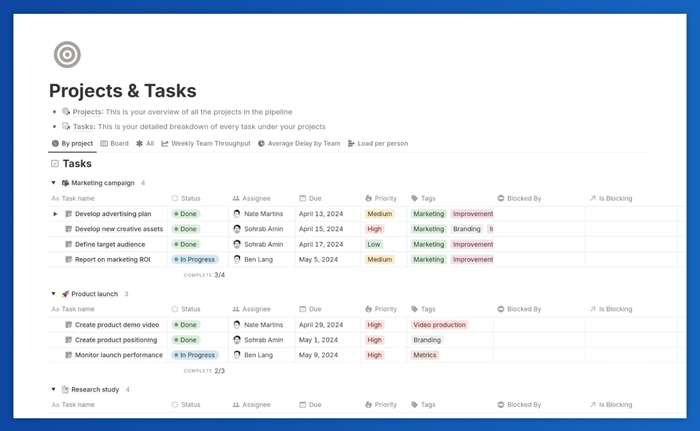Click In Progress status of Report on marketing ROI
This screenshot has width=700, height=431.
[195, 259]
